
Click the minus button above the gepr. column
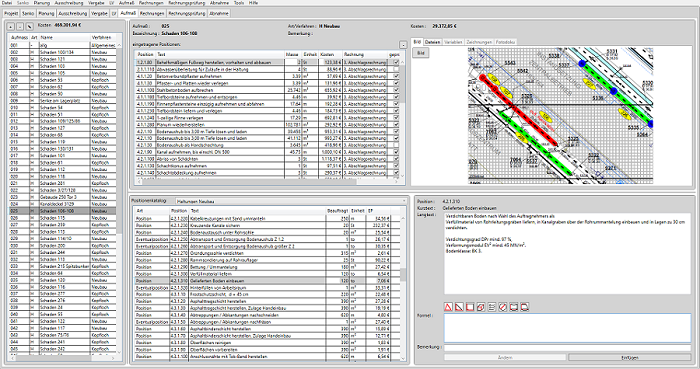(x=403, y=45)
